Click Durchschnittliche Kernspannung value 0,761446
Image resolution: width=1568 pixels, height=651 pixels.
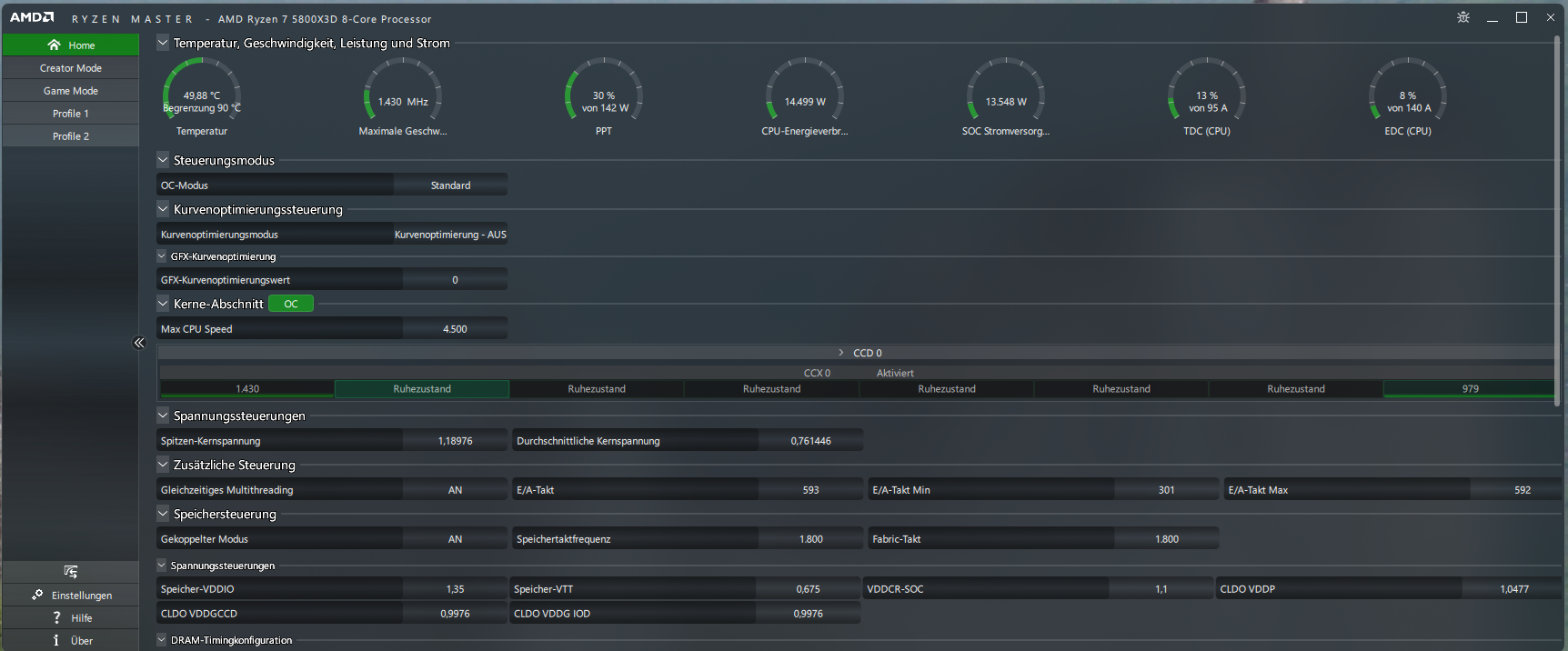click(x=810, y=441)
